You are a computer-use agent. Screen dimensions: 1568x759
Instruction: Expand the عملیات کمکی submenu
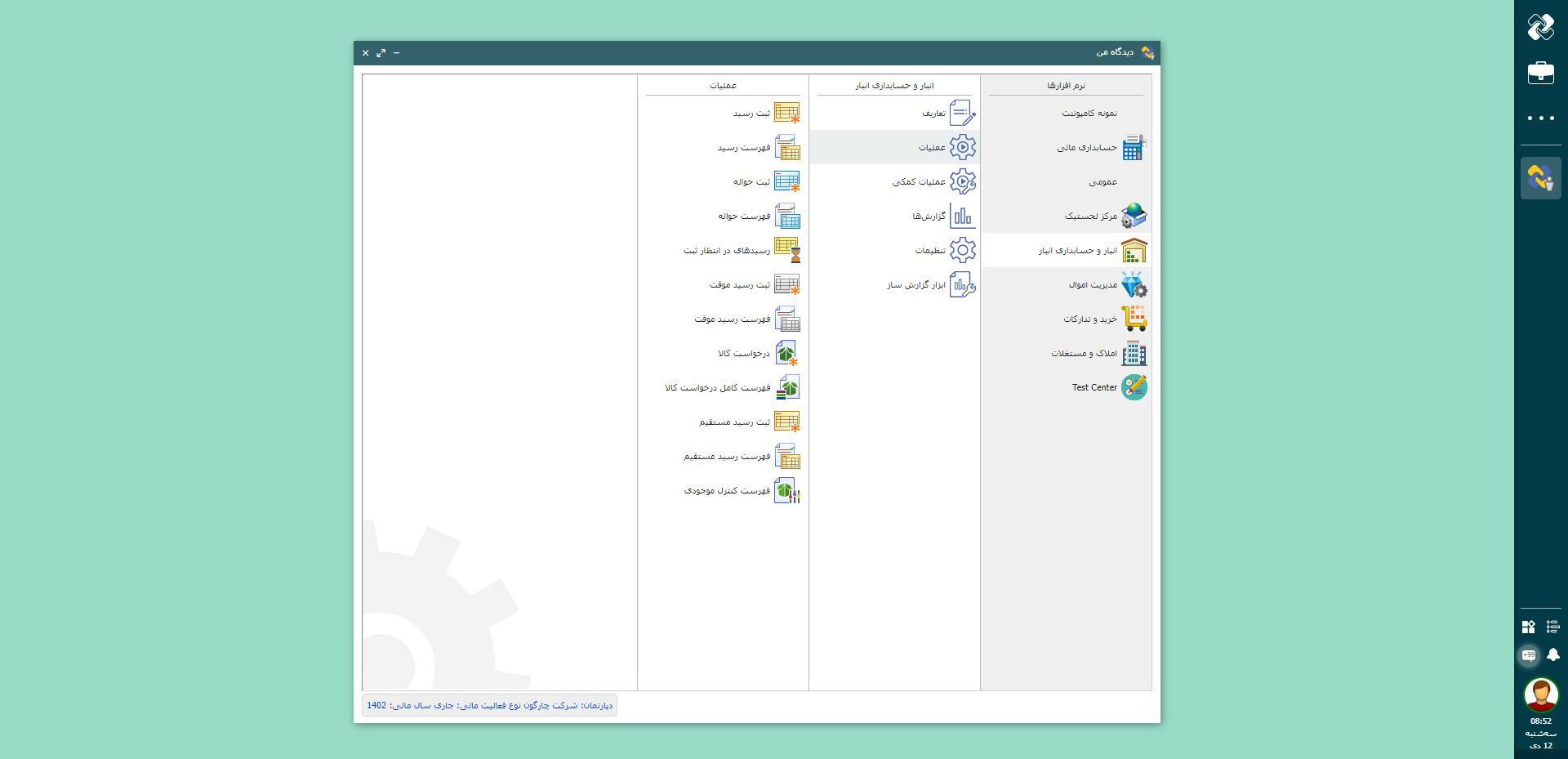click(919, 182)
